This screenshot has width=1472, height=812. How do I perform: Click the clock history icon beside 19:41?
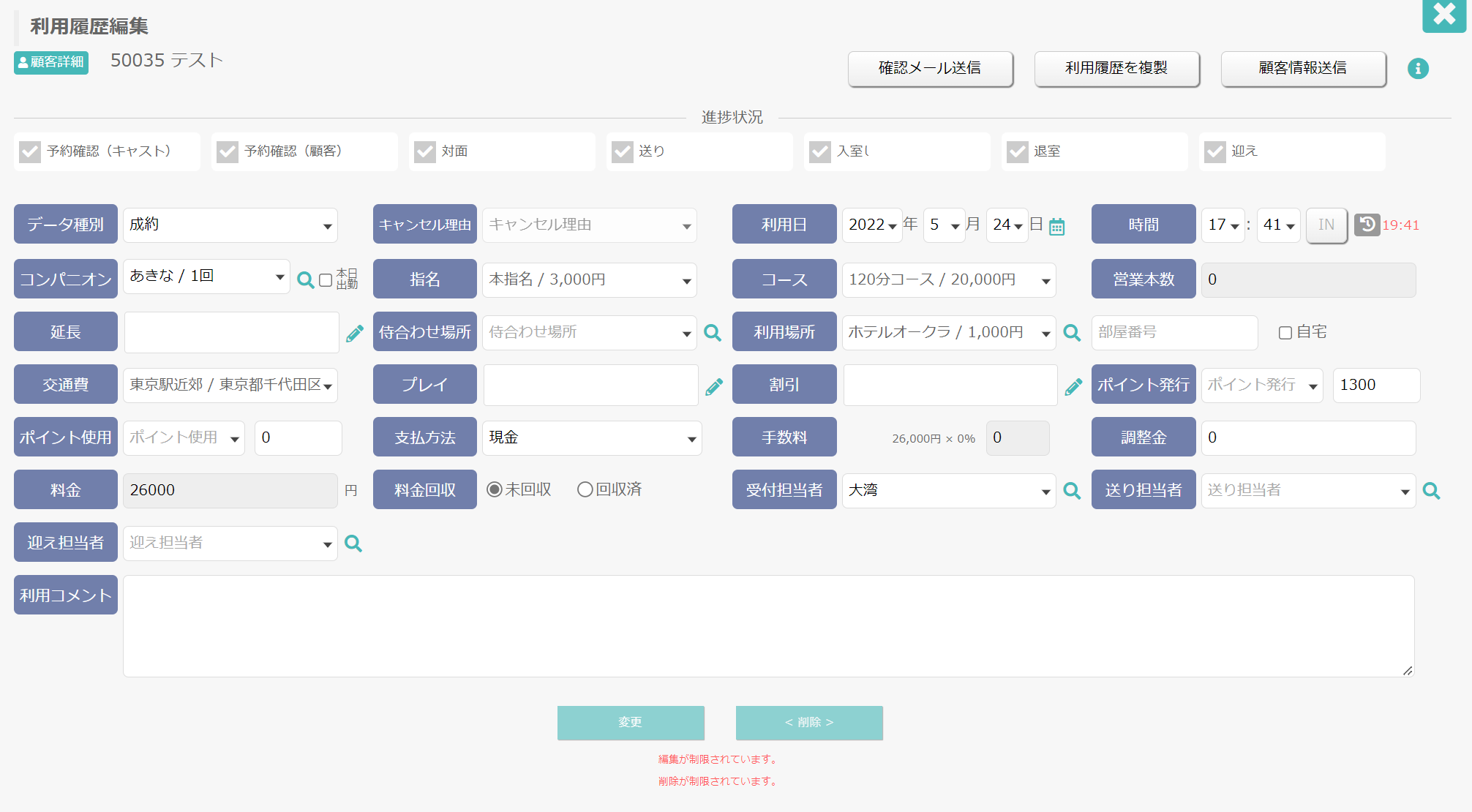tap(1367, 225)
